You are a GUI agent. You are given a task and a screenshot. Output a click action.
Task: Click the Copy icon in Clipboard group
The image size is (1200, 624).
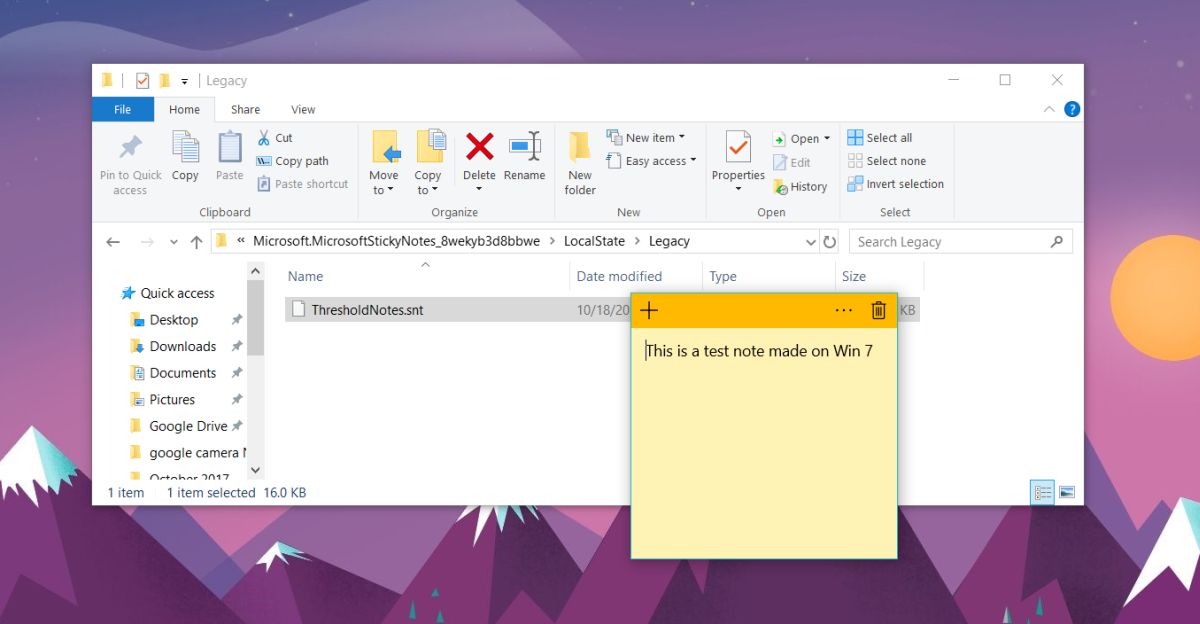(185, 148)
